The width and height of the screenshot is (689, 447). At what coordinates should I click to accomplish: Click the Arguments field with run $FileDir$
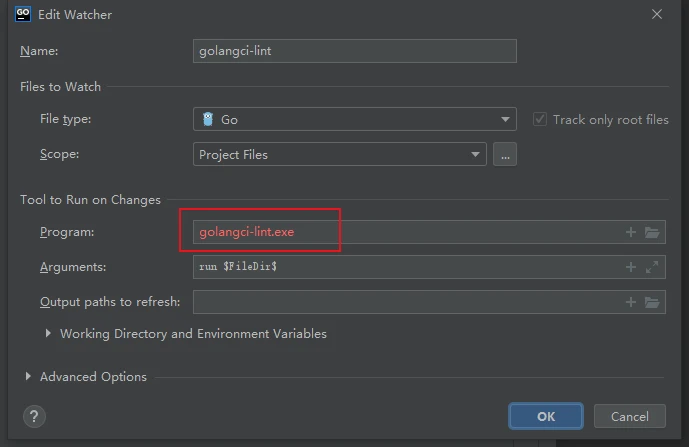pos(429,267)
